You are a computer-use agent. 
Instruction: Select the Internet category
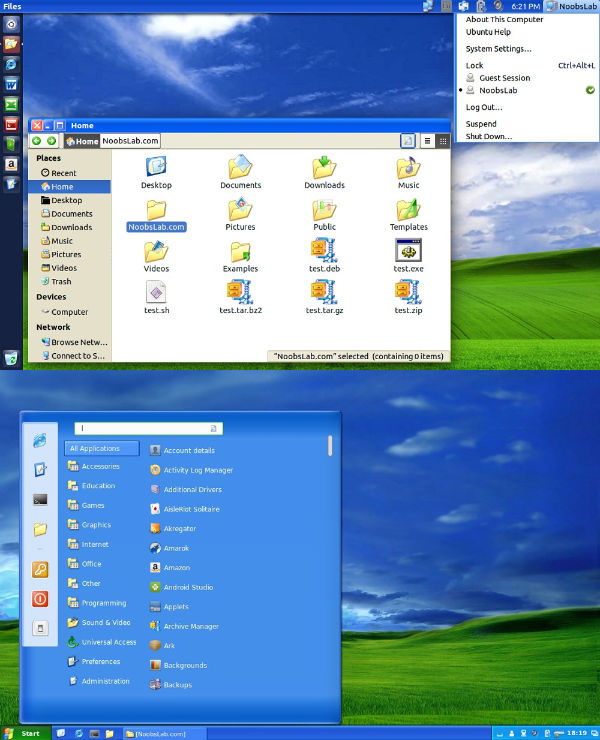click(x=88, y=544)
